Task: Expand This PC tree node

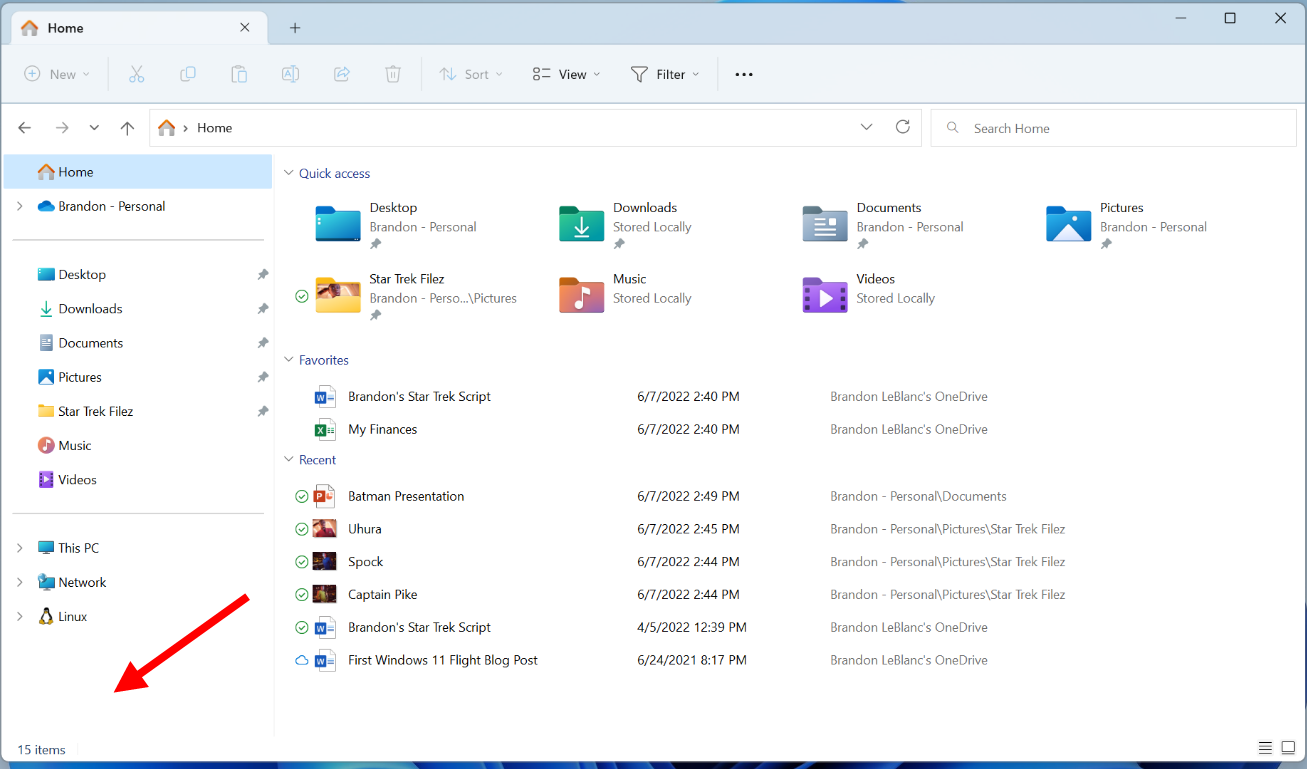Action: click(x=19, y=548)
